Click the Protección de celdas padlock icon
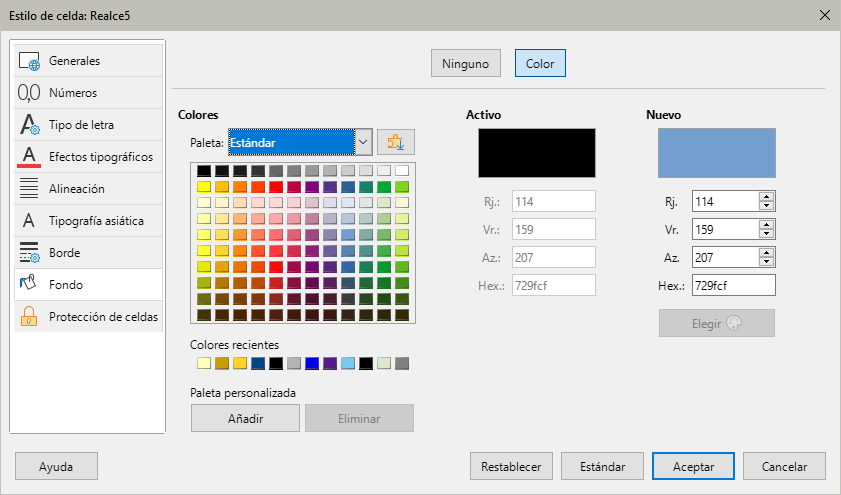This screenshot has height=495, width=841. pos(29,317)
